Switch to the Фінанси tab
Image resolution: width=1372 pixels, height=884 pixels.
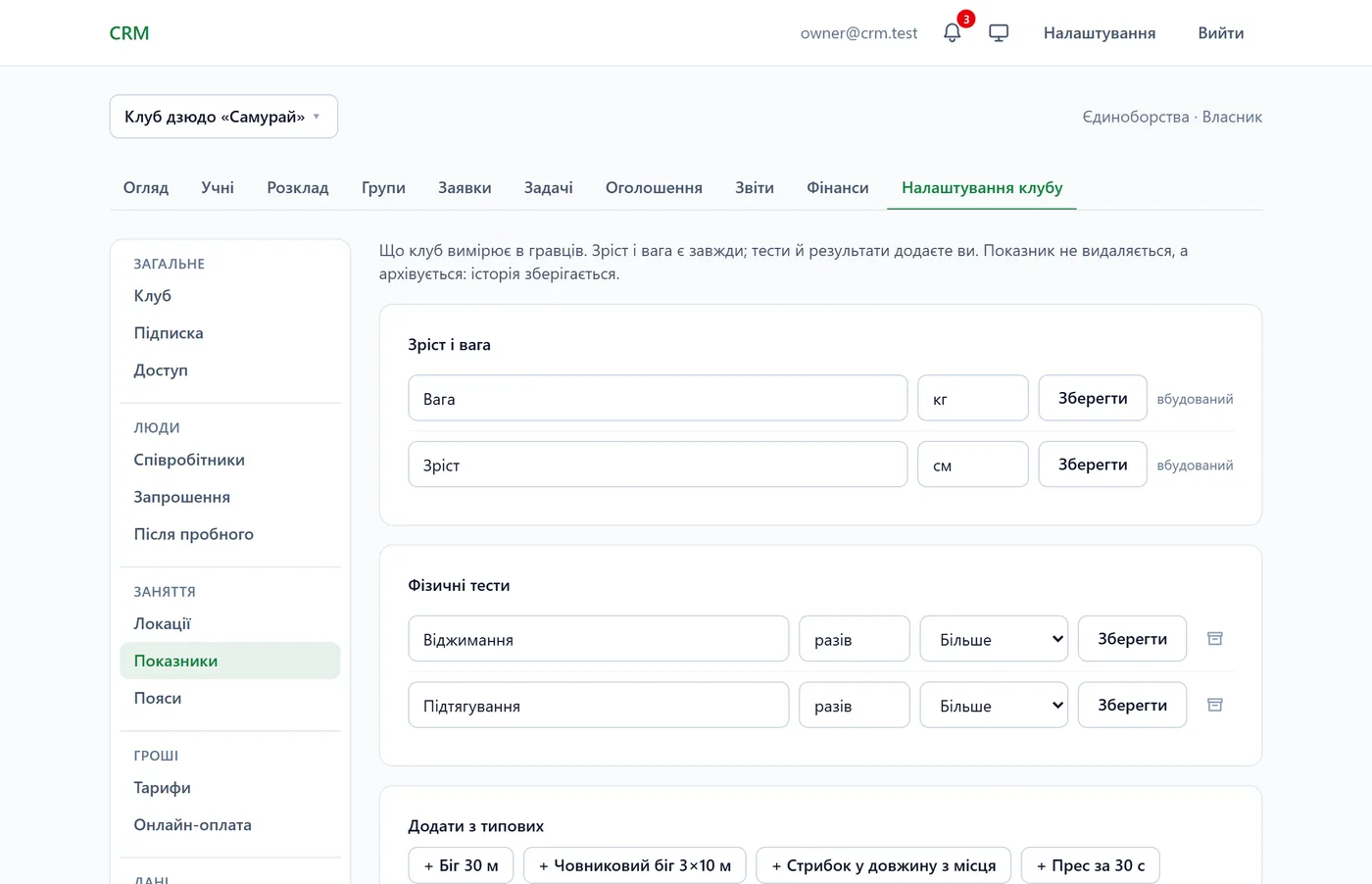point(838,187)
